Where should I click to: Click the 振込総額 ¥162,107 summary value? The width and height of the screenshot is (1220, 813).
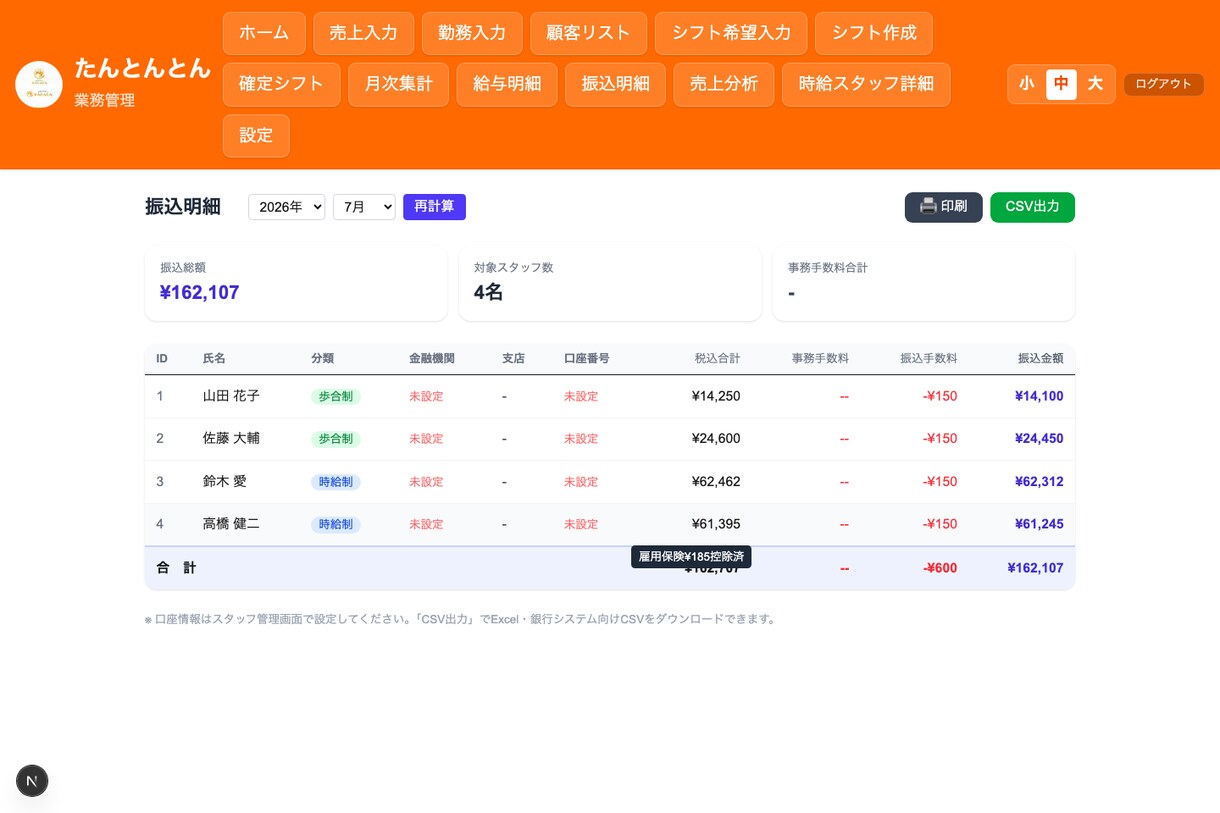(199, 292)
